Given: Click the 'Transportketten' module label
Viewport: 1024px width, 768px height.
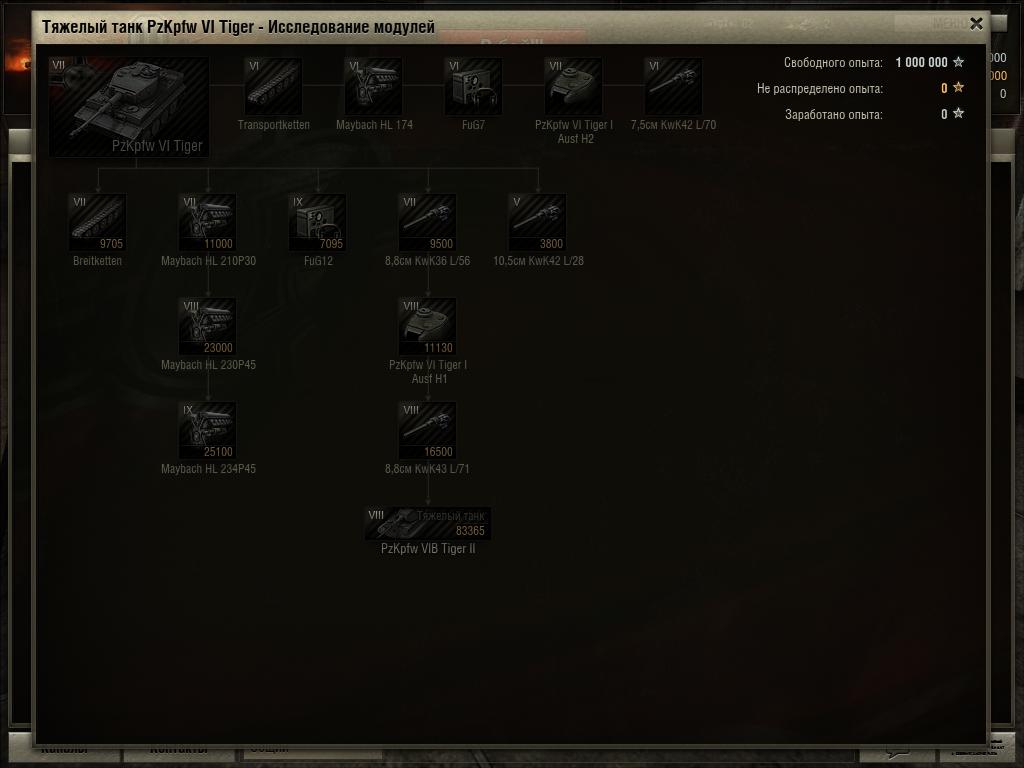Looking at the screenshot, I should (274, 125).
